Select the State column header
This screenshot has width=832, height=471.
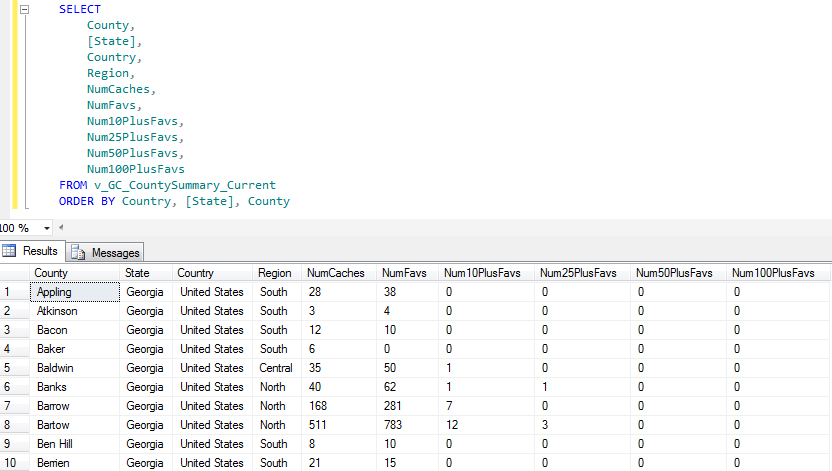click(137, 273)
